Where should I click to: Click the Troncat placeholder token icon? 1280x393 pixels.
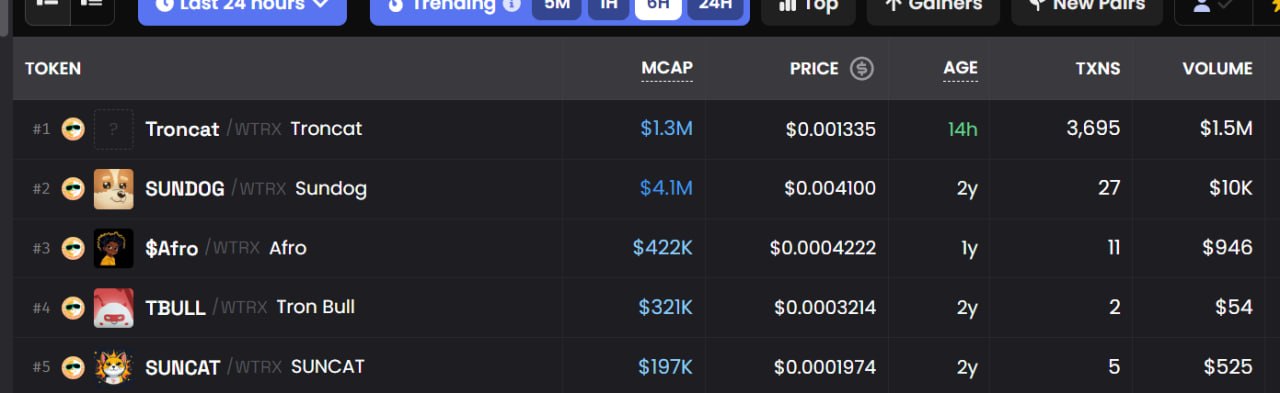tap(113, 129)
